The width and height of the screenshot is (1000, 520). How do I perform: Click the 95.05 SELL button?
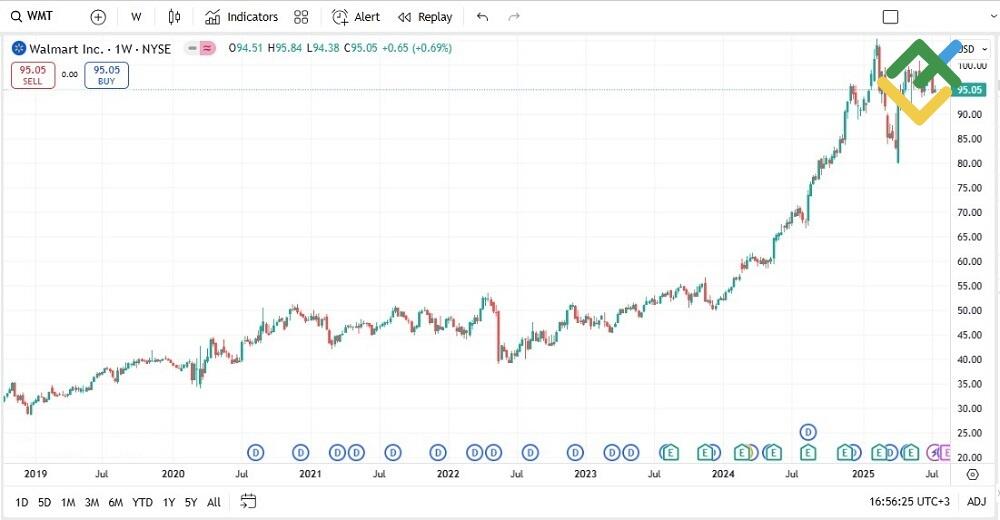pyautogui.click(x=33, y=75)
